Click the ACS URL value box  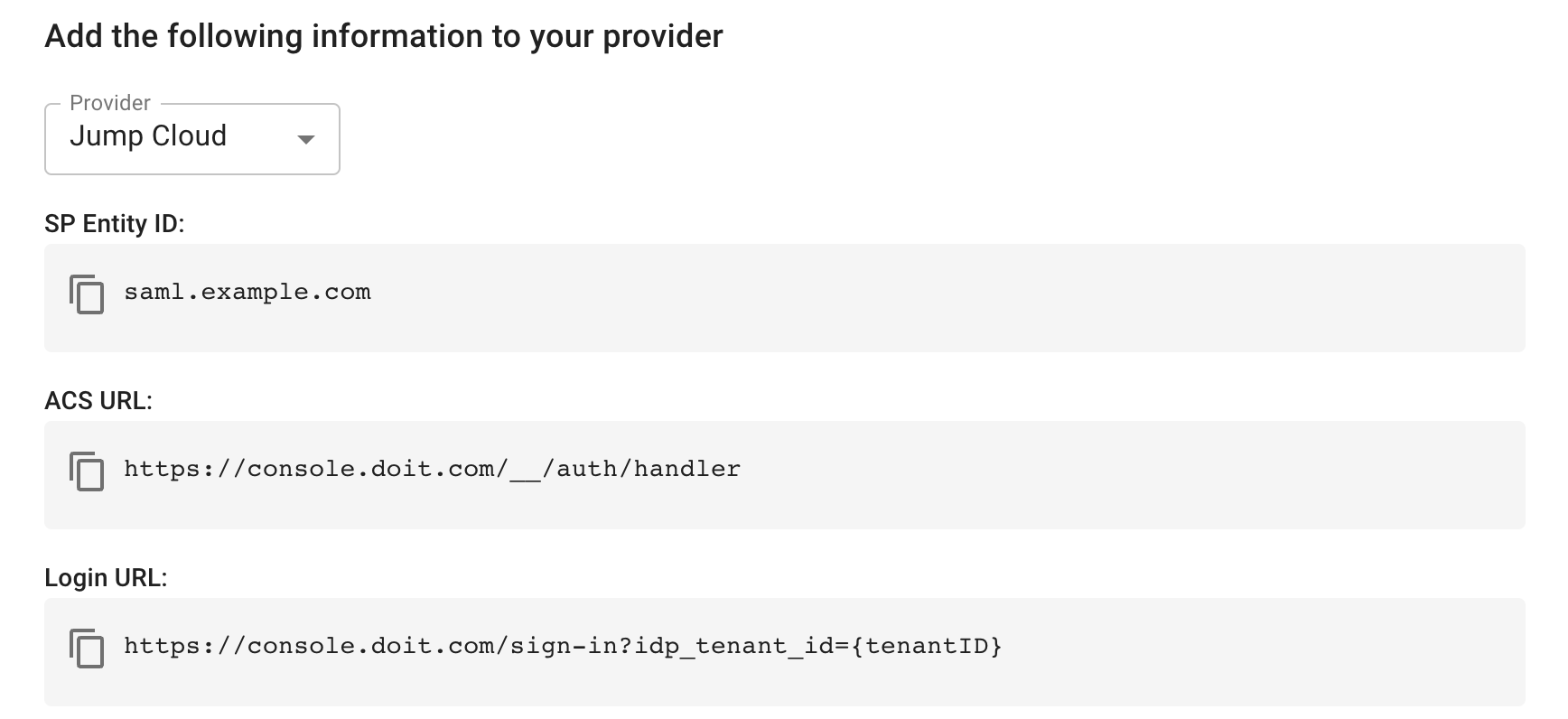[784, 474]
